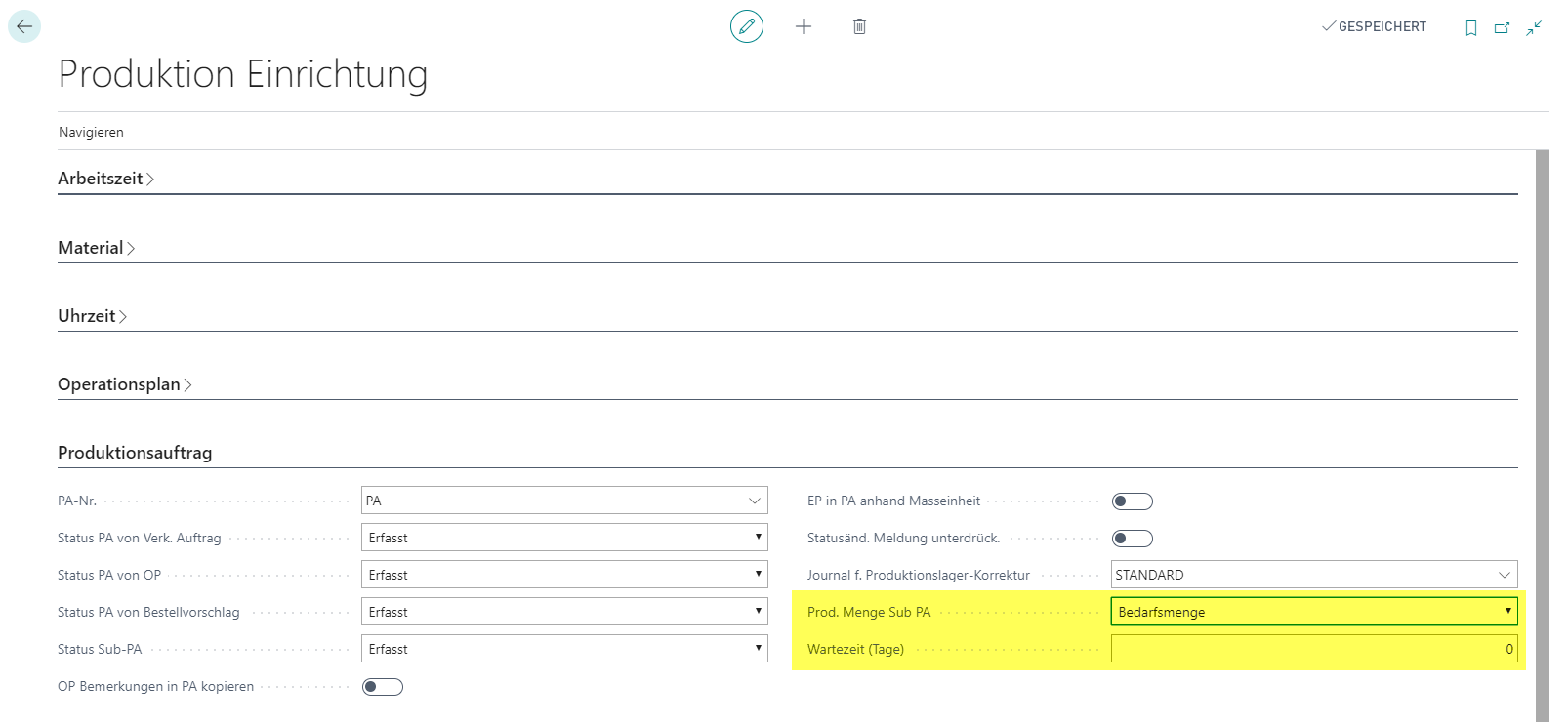Screen dimensions: 1568x722
Task: Expand the Arbeitszeit section
Action: 105,179
